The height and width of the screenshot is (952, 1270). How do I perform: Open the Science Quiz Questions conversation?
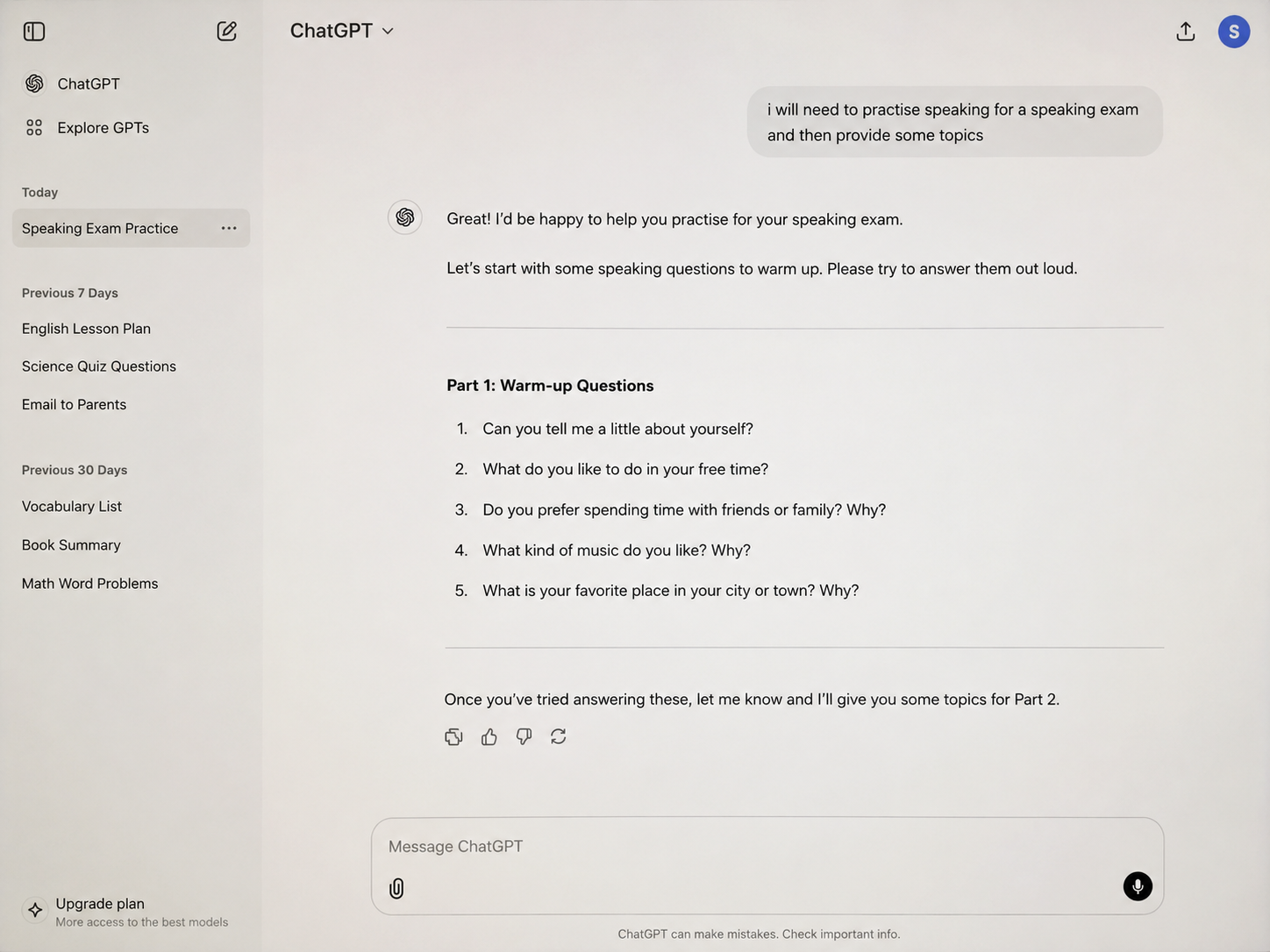(99, 366)
